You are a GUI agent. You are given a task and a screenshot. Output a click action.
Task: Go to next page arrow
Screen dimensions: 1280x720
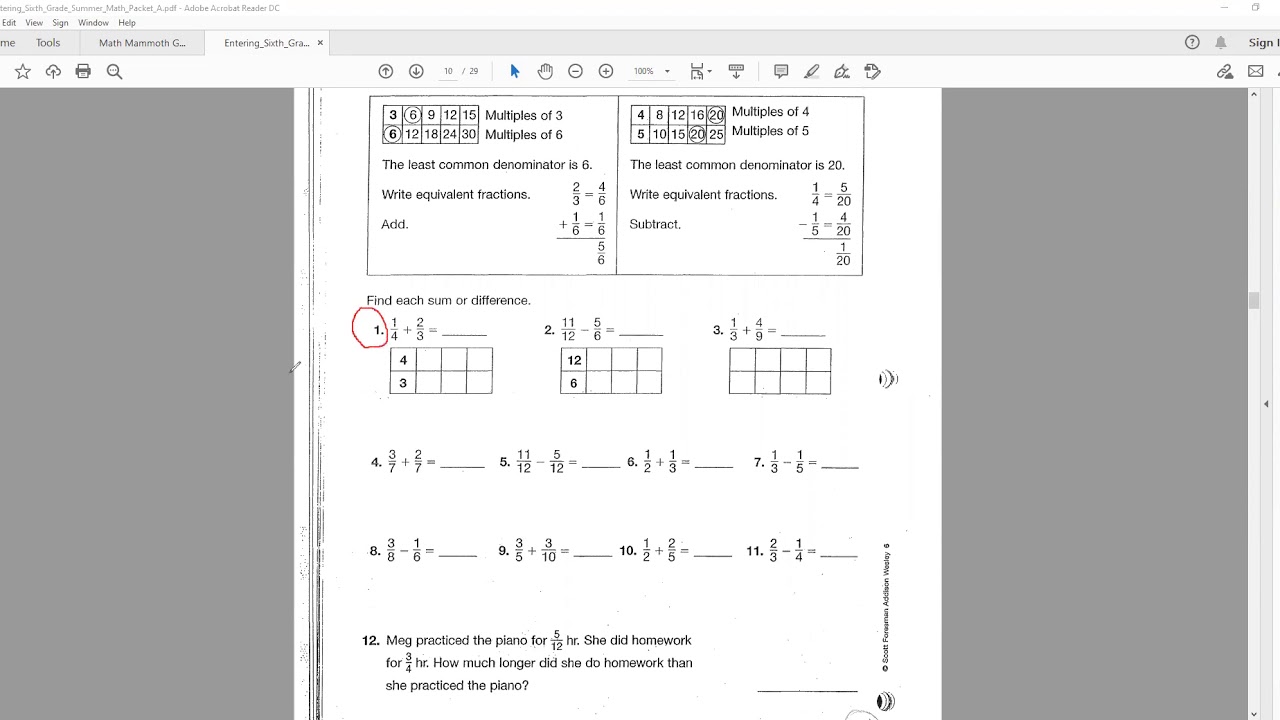(x=416, y=71)
